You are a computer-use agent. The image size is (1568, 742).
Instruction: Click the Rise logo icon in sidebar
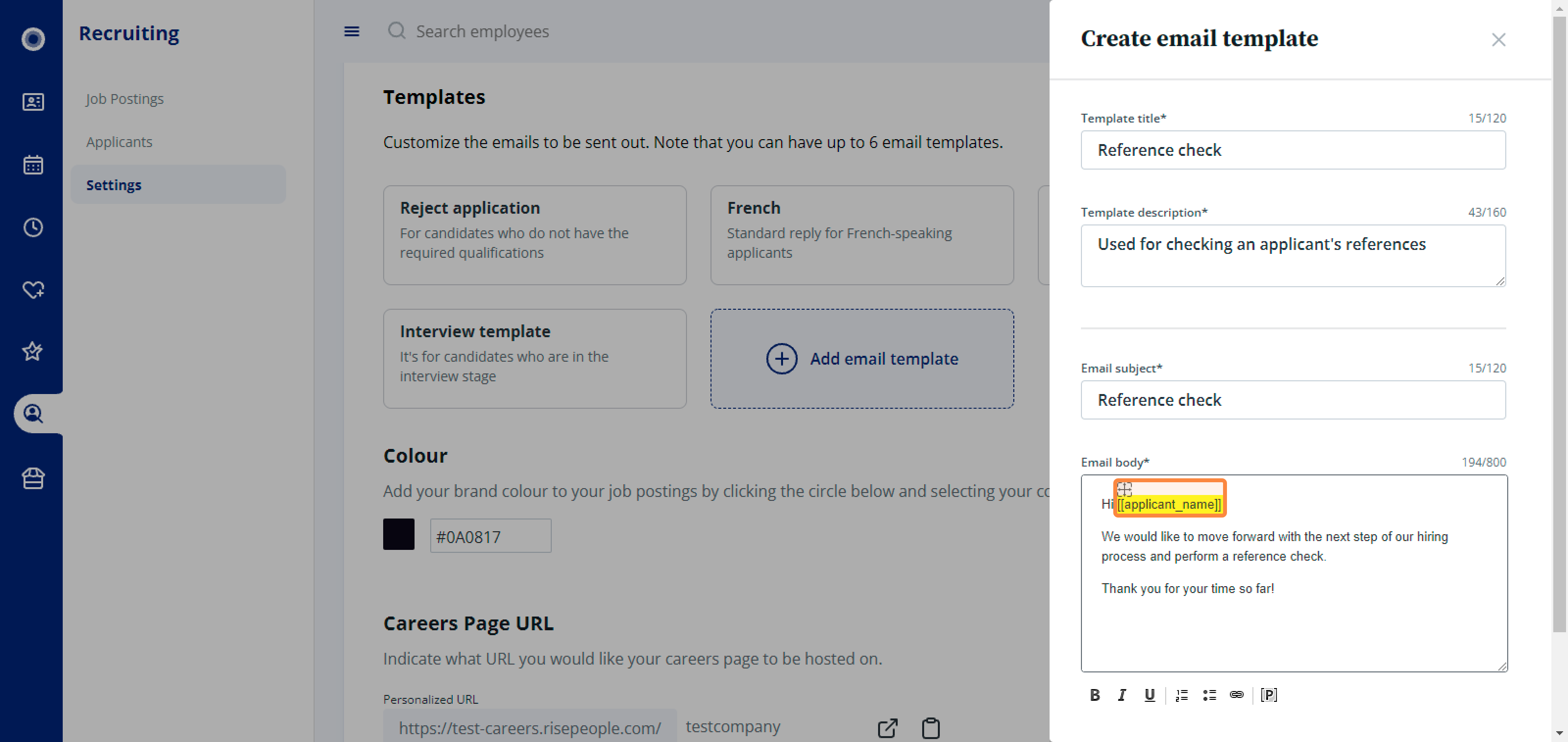[33, 39]
